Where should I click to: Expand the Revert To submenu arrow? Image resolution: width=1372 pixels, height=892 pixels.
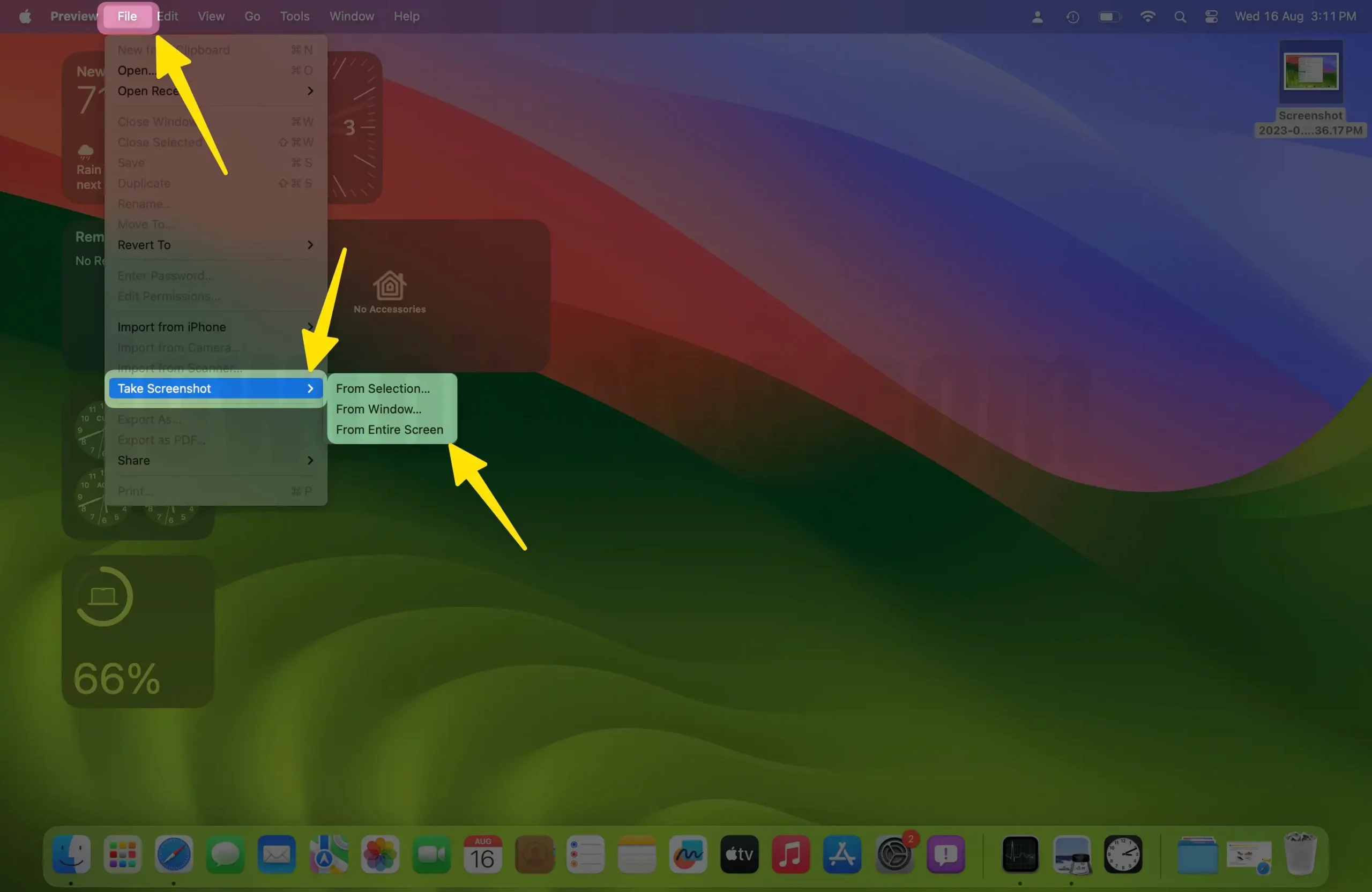coord(310,245)
